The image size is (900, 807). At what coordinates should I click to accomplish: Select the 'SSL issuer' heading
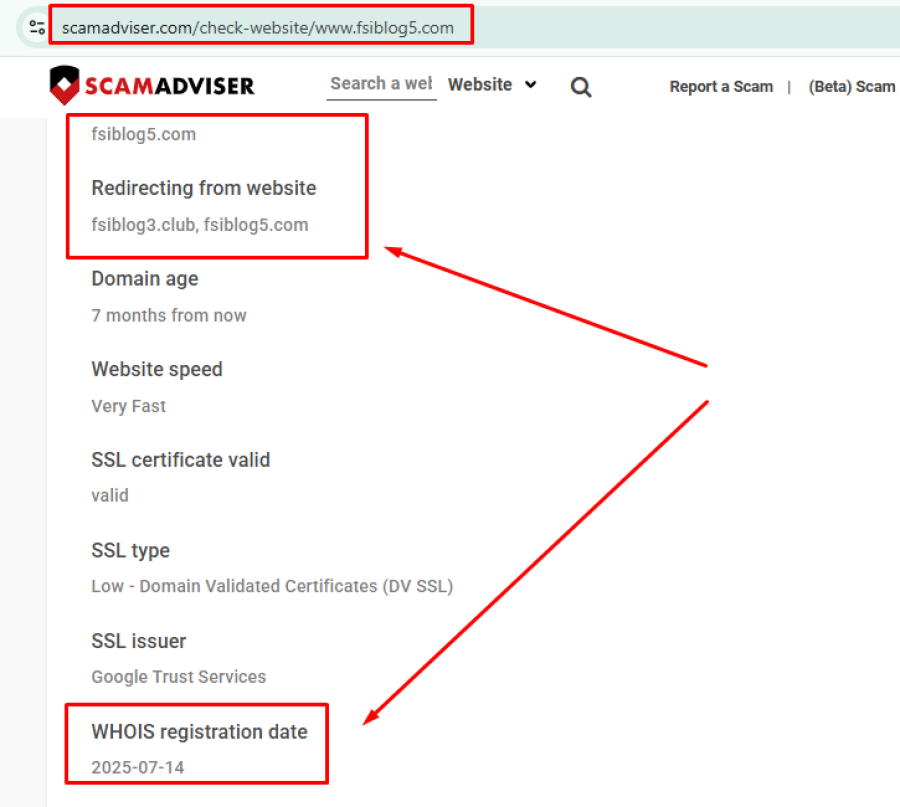[138, 641]
